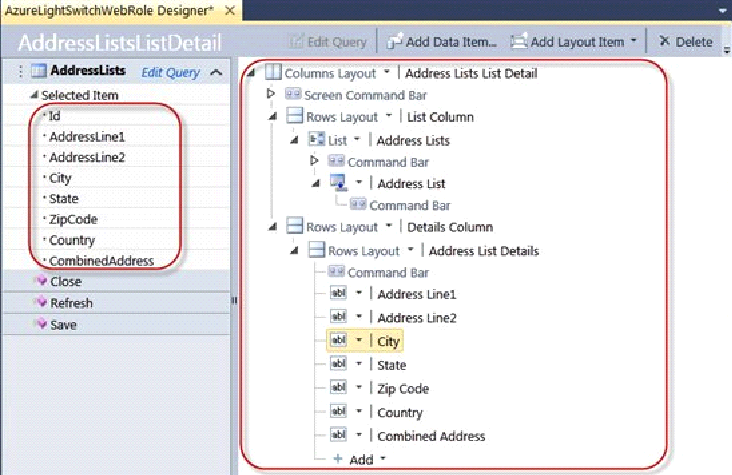This screenshot has height=475, width=732.
Task: Click the textbox icon beside Zip Code
Action: 338,389
